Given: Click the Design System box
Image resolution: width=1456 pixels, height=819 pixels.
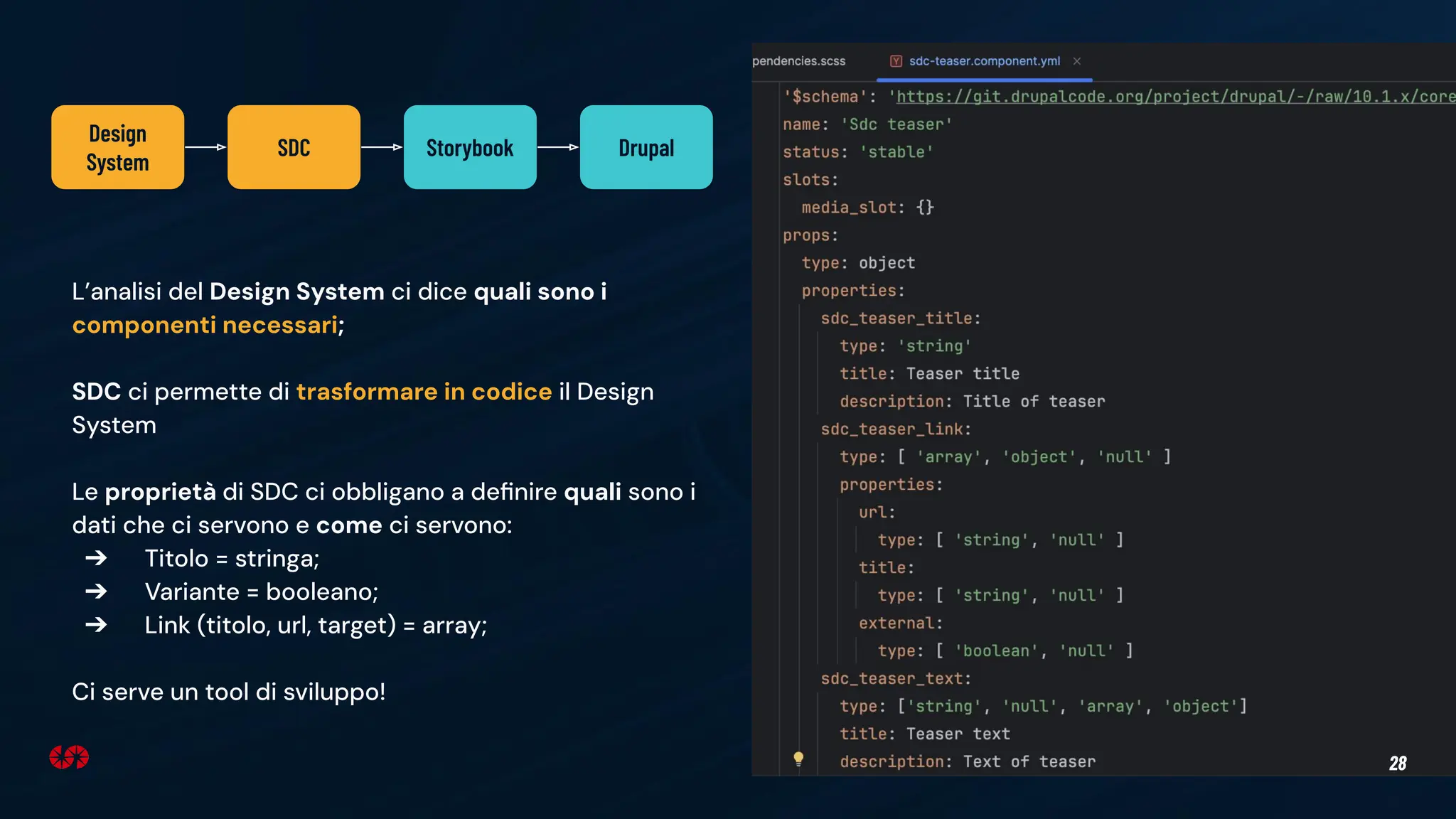Looking at the screenshot, I should [x=118, y=147].
